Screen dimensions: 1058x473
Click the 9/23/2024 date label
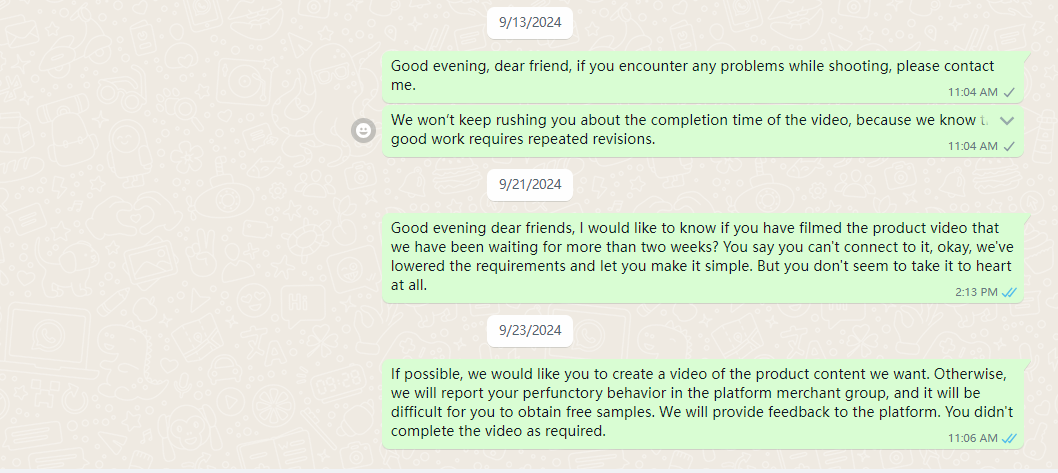[530, 330]
